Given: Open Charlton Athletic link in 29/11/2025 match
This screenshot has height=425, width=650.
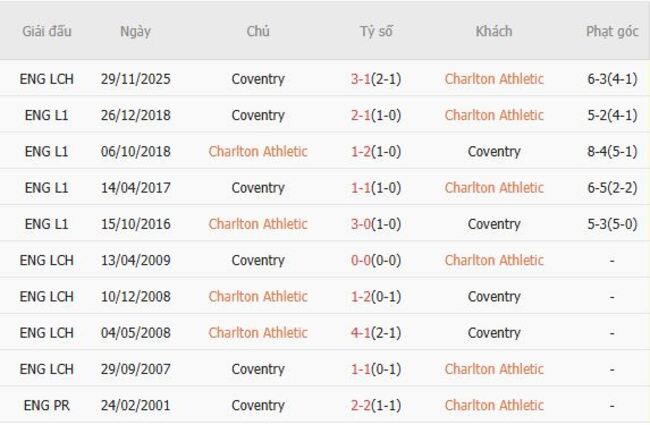Looking at the screenshot, I should click(494, 79).
